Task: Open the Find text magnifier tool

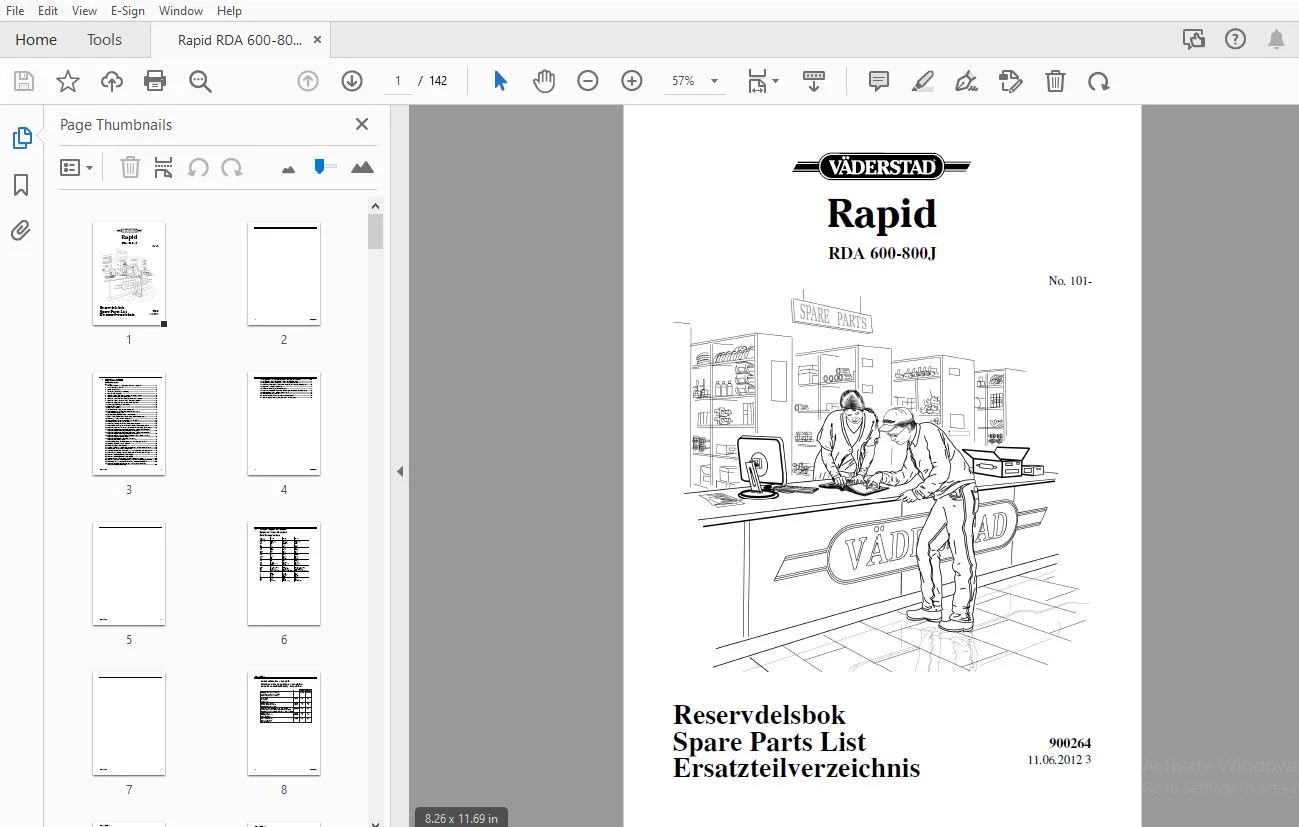Action: click(x=200, y=81)
